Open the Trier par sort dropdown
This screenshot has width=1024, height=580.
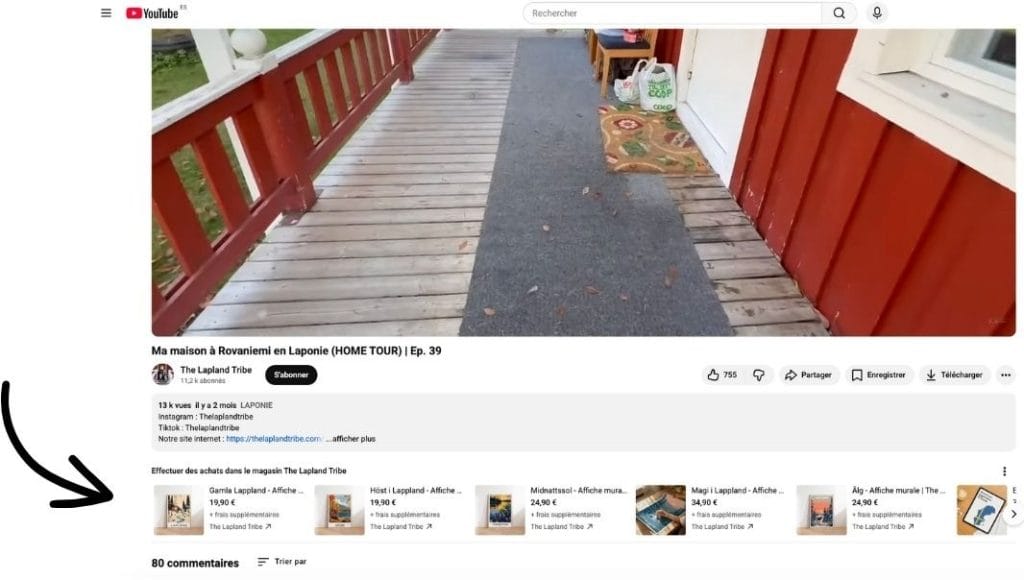point(281,562)
